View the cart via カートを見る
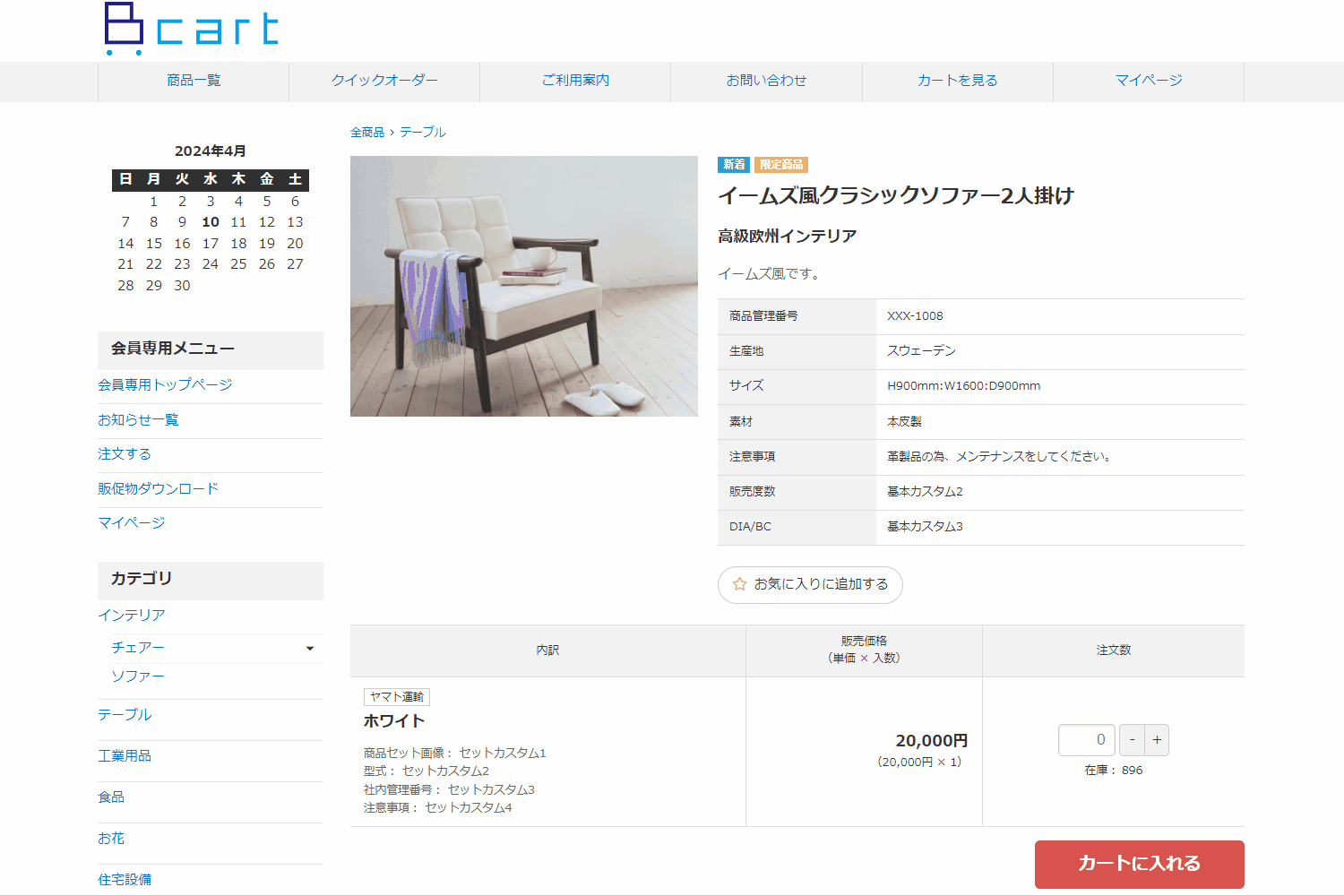1344x896 pixels. [x=956, y=80]
